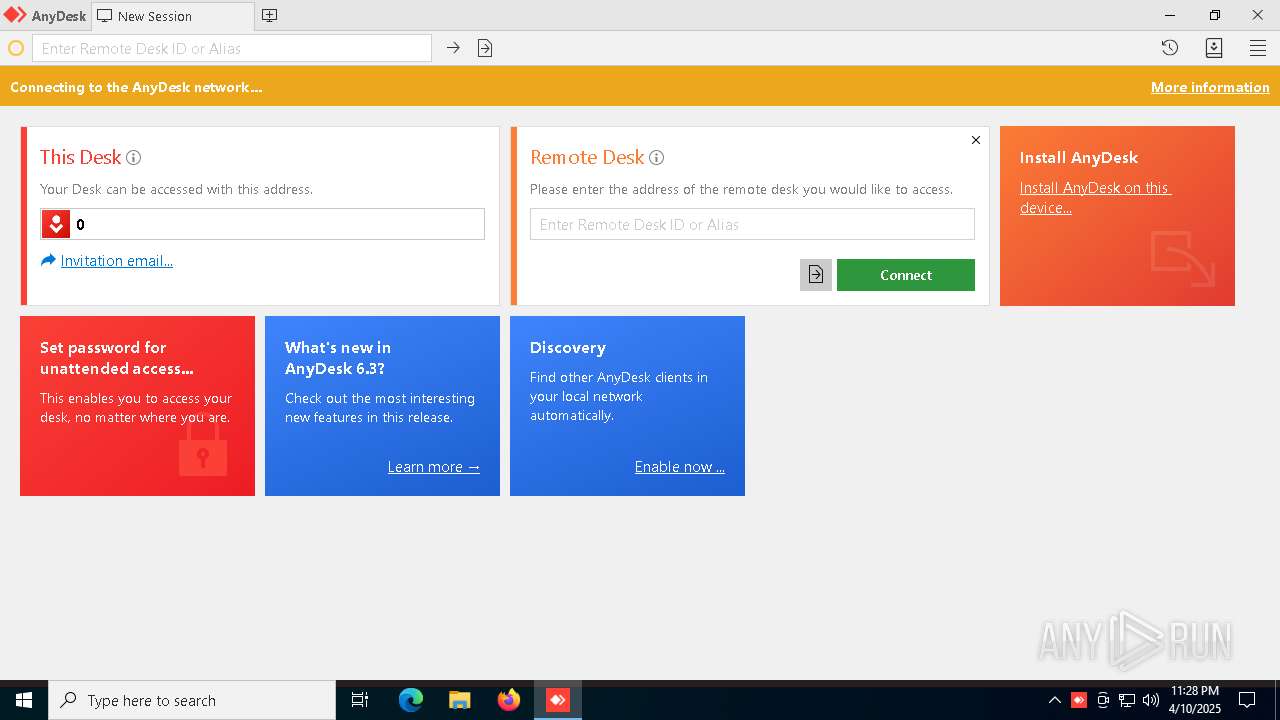Image resolution: width=1280 pixels, height=720 pixels.
Task: Launch Firefox from taskbar
Action: (509, 700)
